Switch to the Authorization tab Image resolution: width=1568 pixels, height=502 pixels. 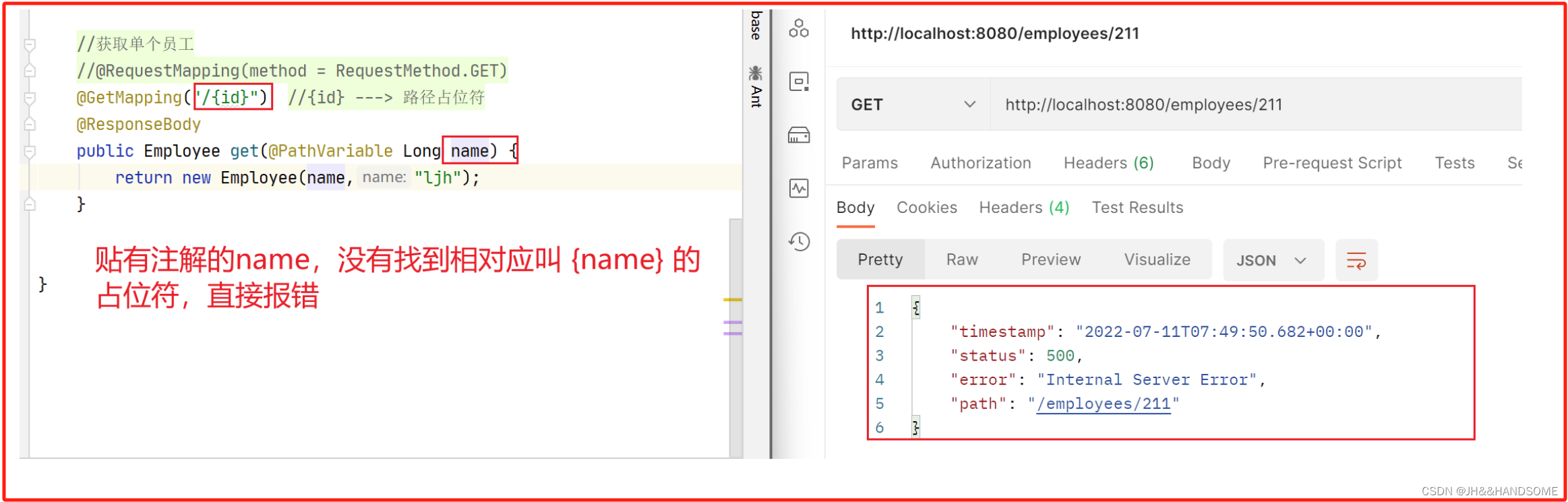coord(980,163)
